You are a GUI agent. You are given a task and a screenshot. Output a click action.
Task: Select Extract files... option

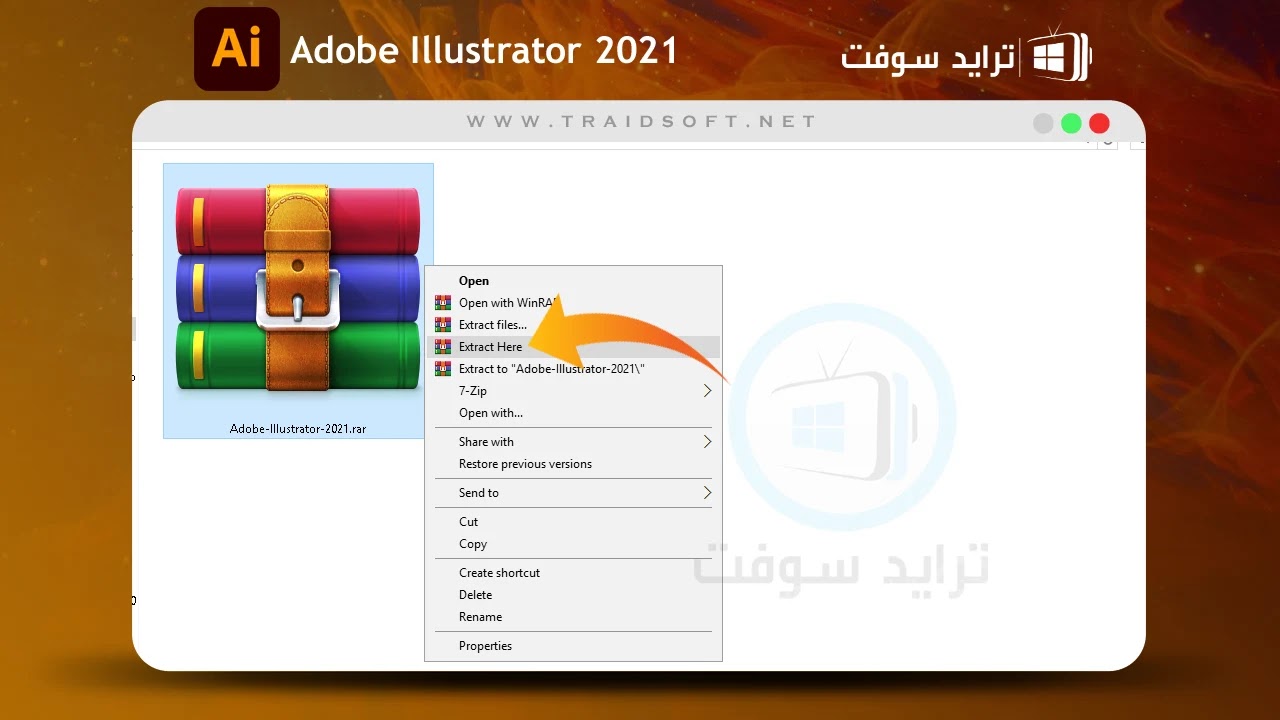point(573,325)
